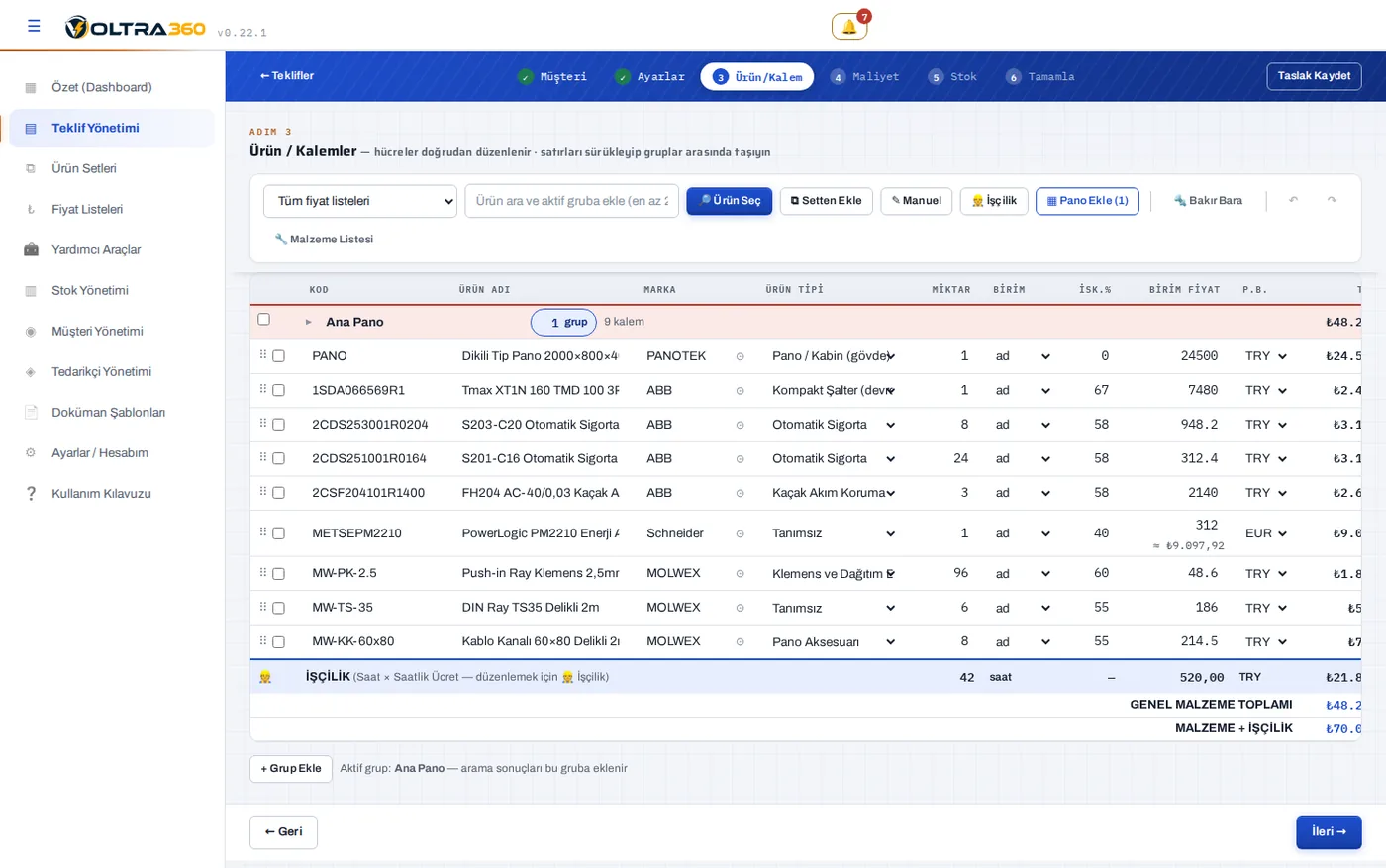This screenshot has width=1386, height=868.
Task: Open the Tanımsız type dropdown for METSEPM2210
Action: pos(833,533)
